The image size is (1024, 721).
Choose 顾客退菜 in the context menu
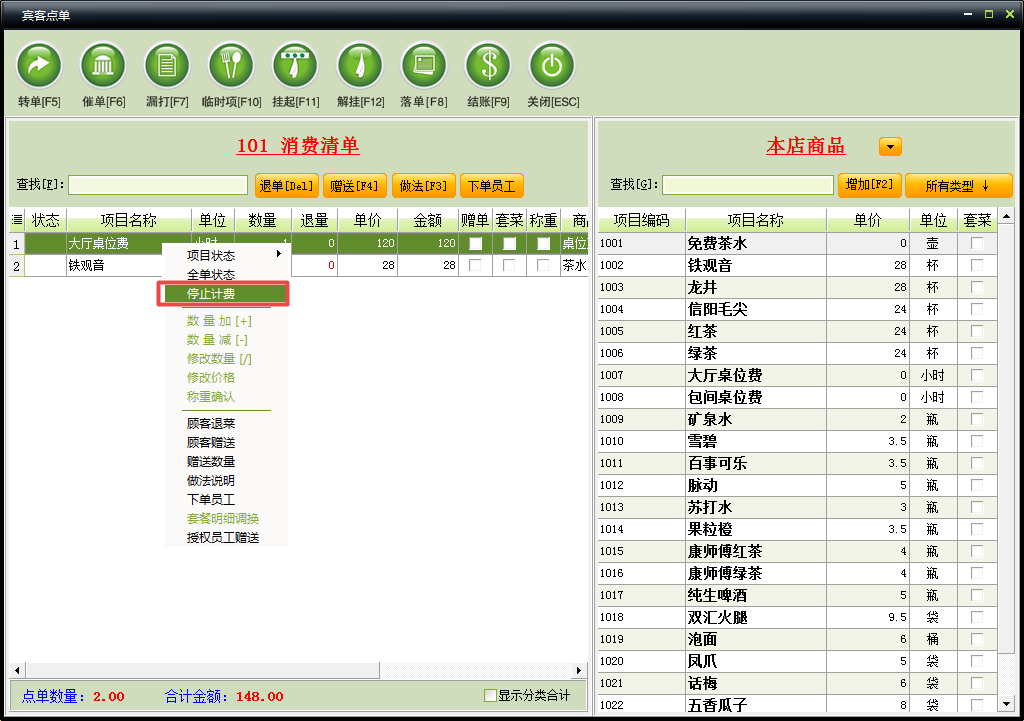(211, 424)
